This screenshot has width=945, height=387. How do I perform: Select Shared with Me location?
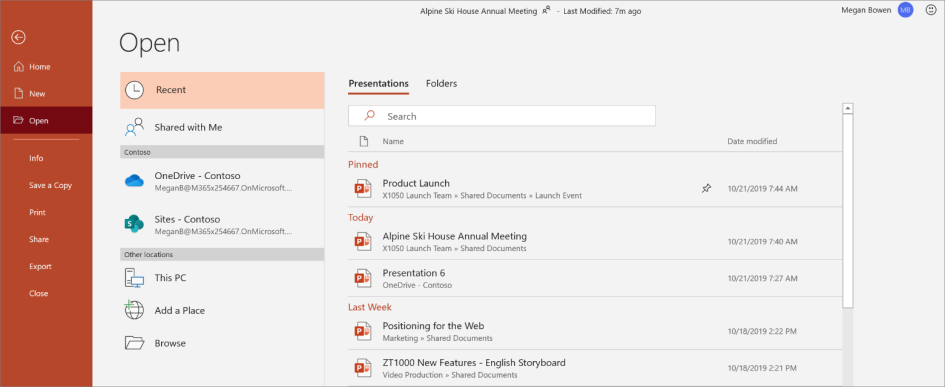pos(222,128)
